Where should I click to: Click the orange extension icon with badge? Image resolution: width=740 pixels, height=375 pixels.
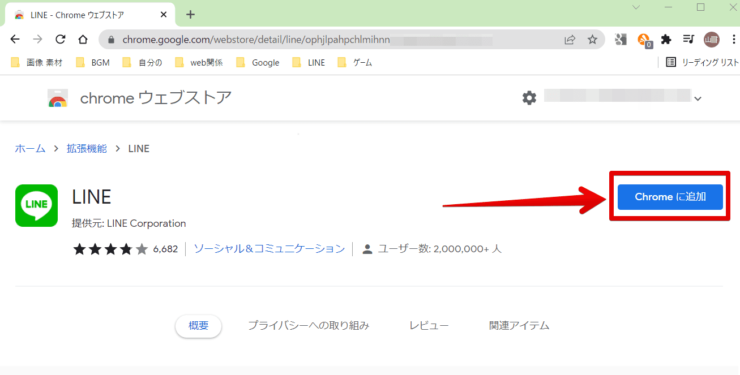[644, 40]
